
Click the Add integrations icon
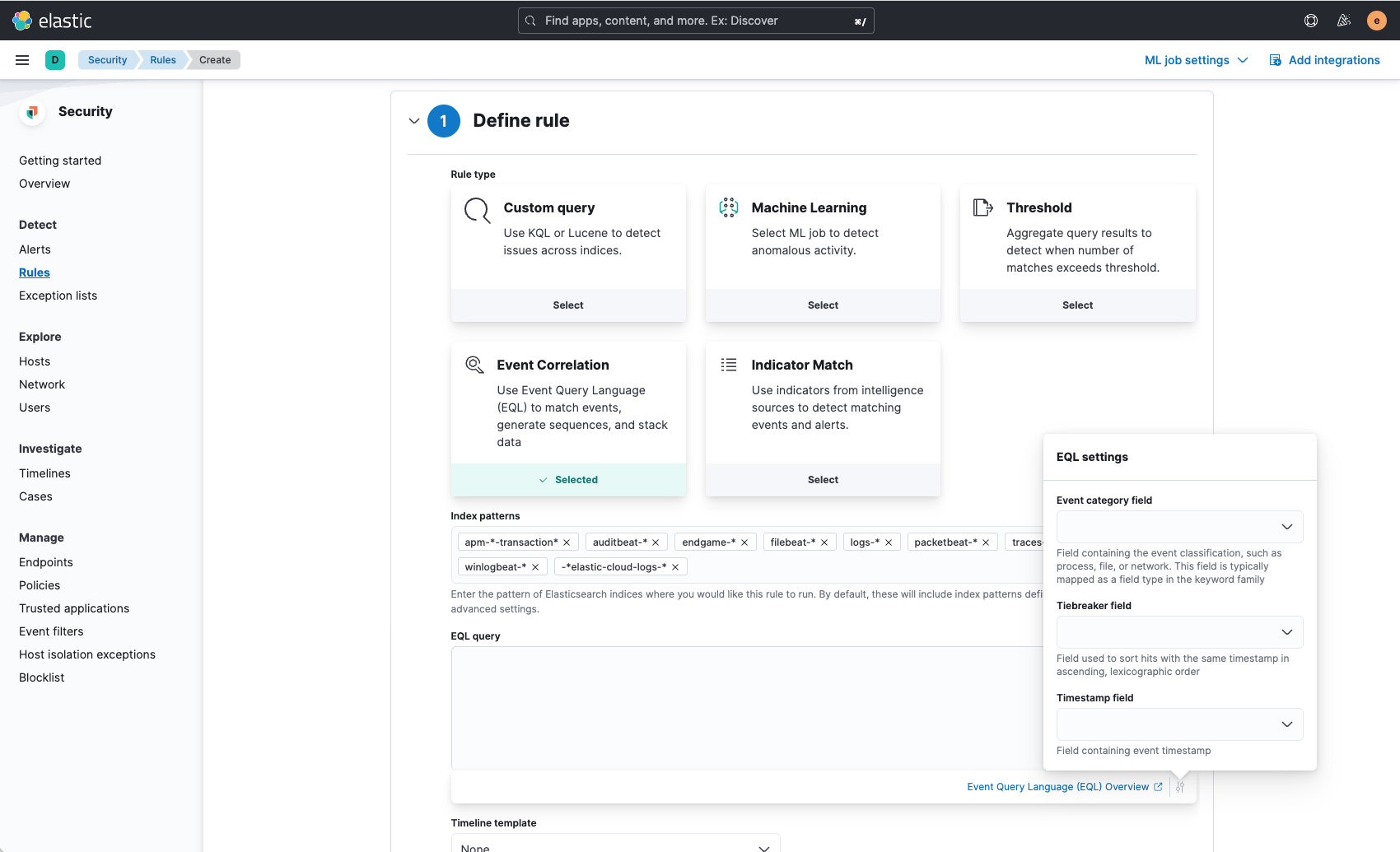click(1276, 60)
